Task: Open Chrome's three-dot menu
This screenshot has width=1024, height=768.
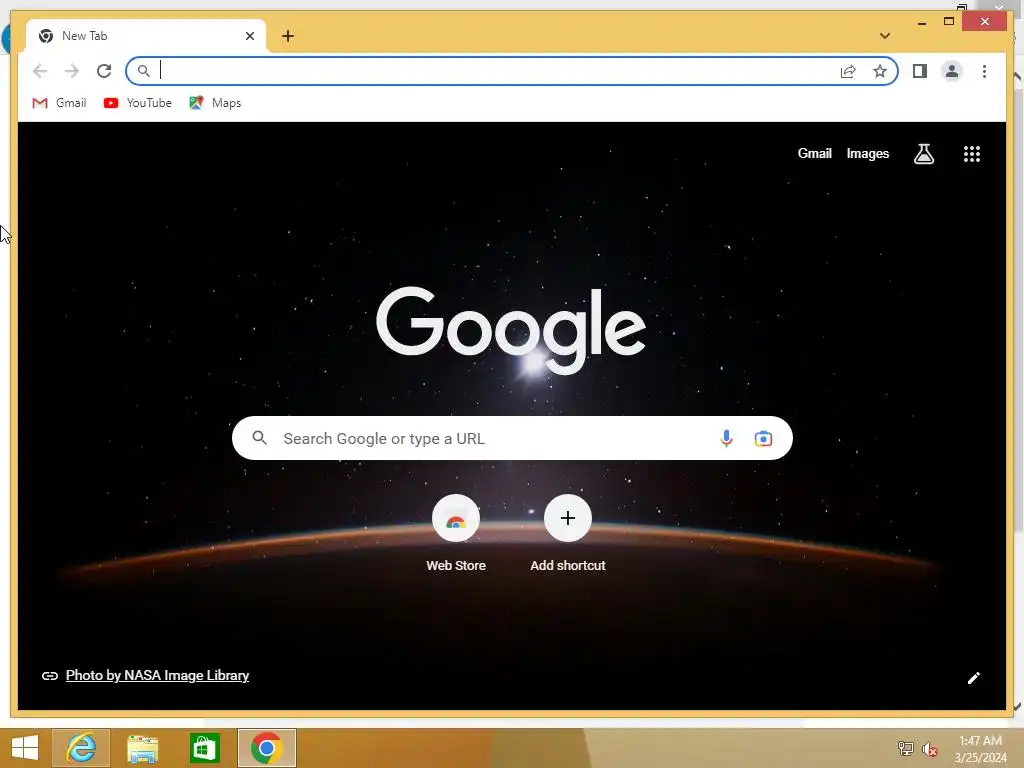Action: click(x=984, y=71)
